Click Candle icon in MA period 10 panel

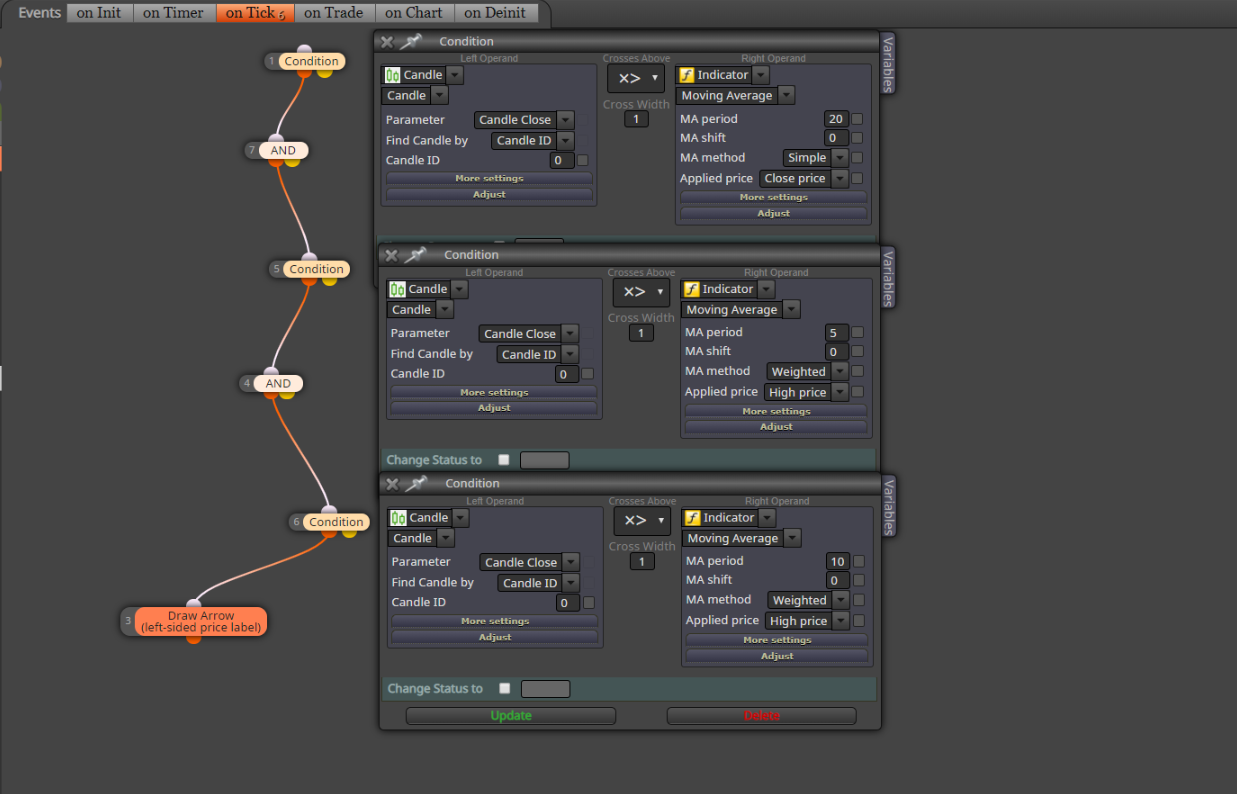(399, 518)
